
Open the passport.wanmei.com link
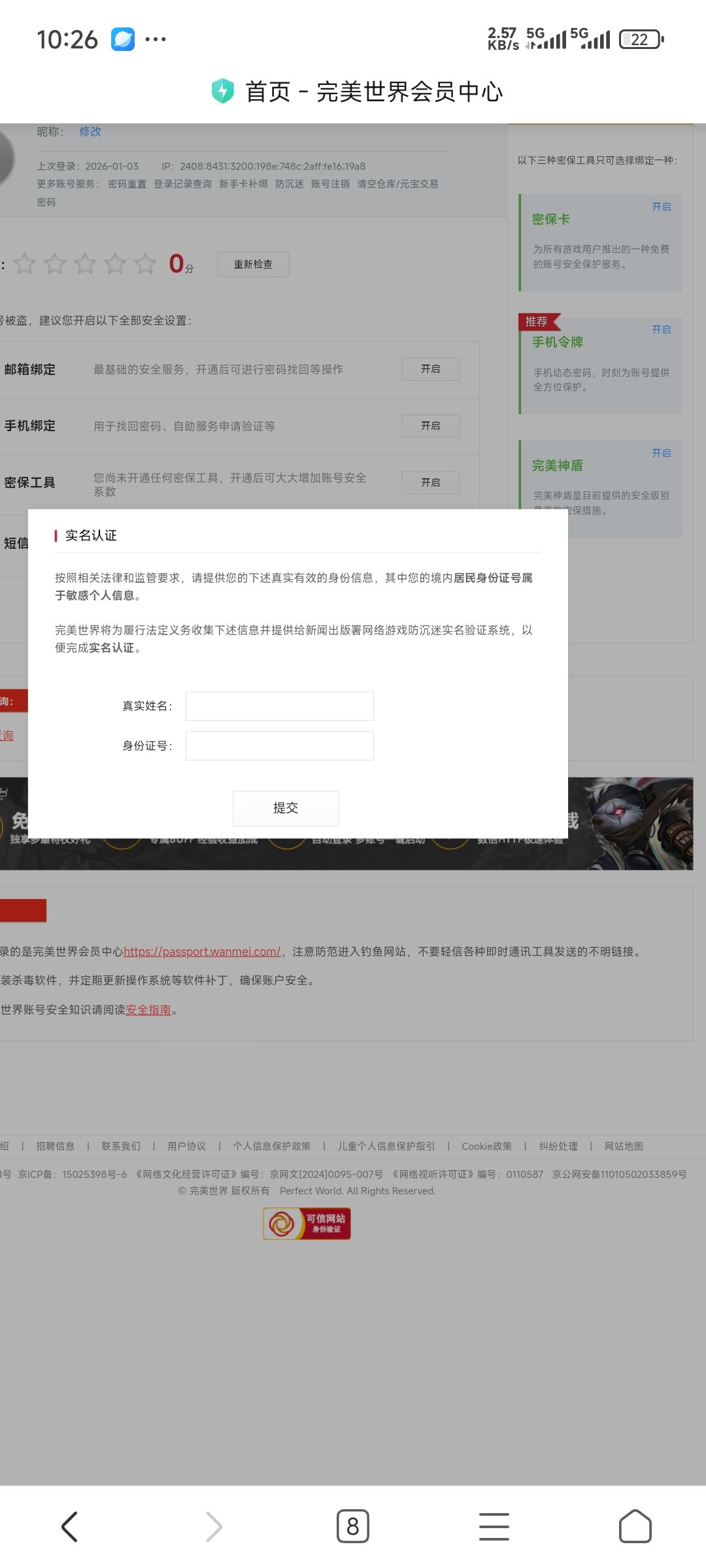coord(202,952)
